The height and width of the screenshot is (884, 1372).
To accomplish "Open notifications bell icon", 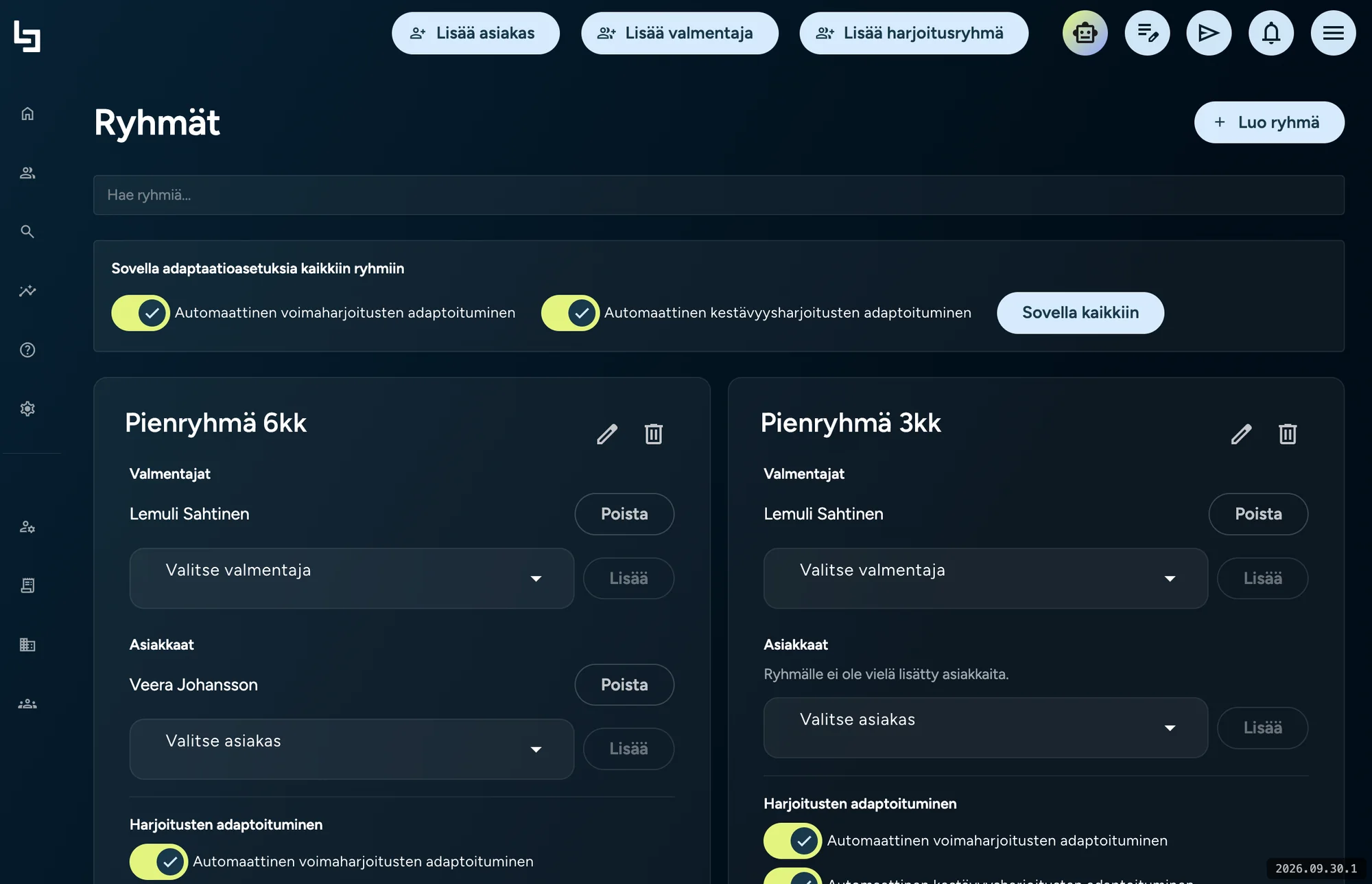I will pyautogui.click(x=1271, y=33).
